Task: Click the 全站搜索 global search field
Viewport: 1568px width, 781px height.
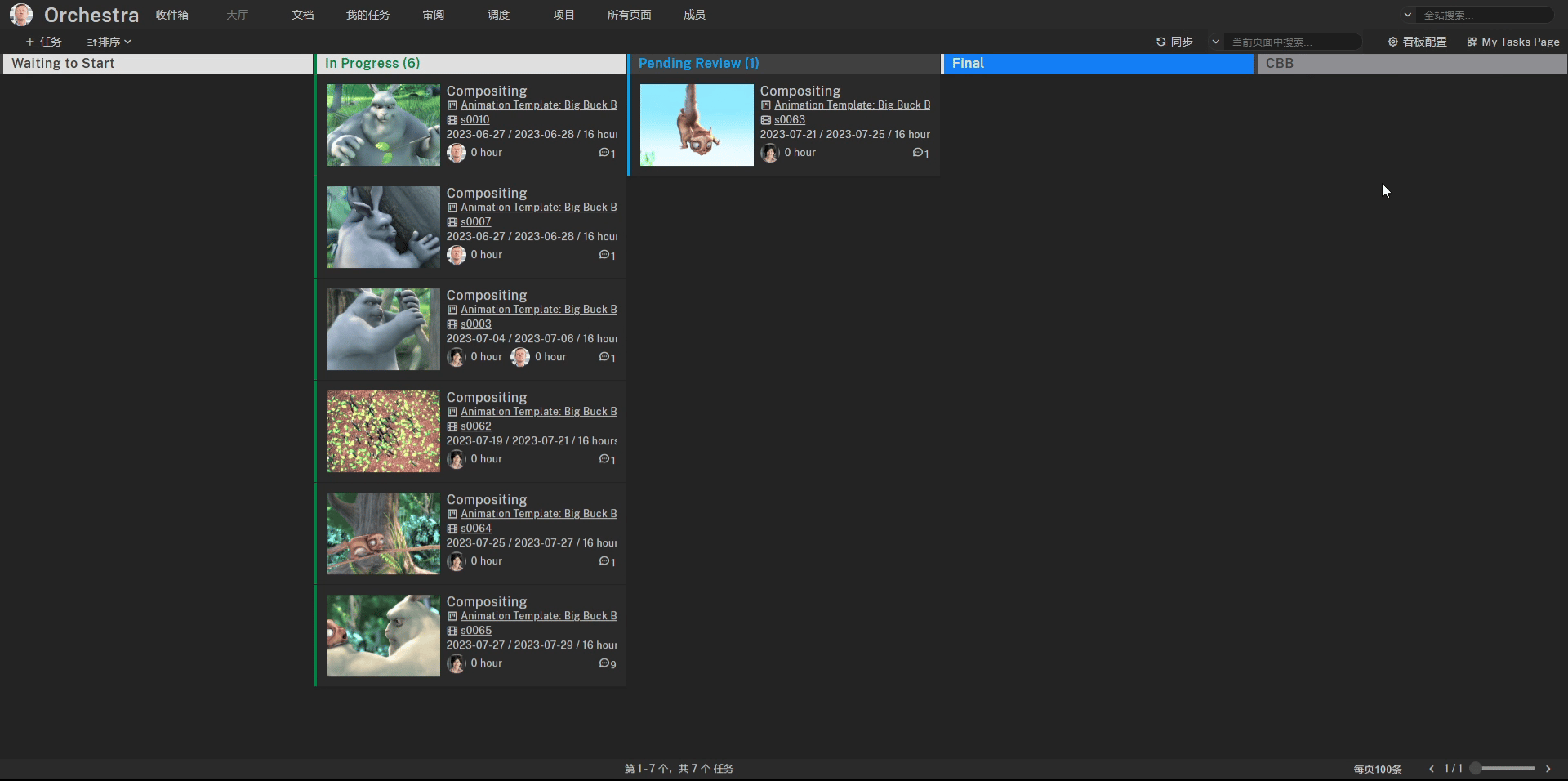Action: tap(1486, 15)
